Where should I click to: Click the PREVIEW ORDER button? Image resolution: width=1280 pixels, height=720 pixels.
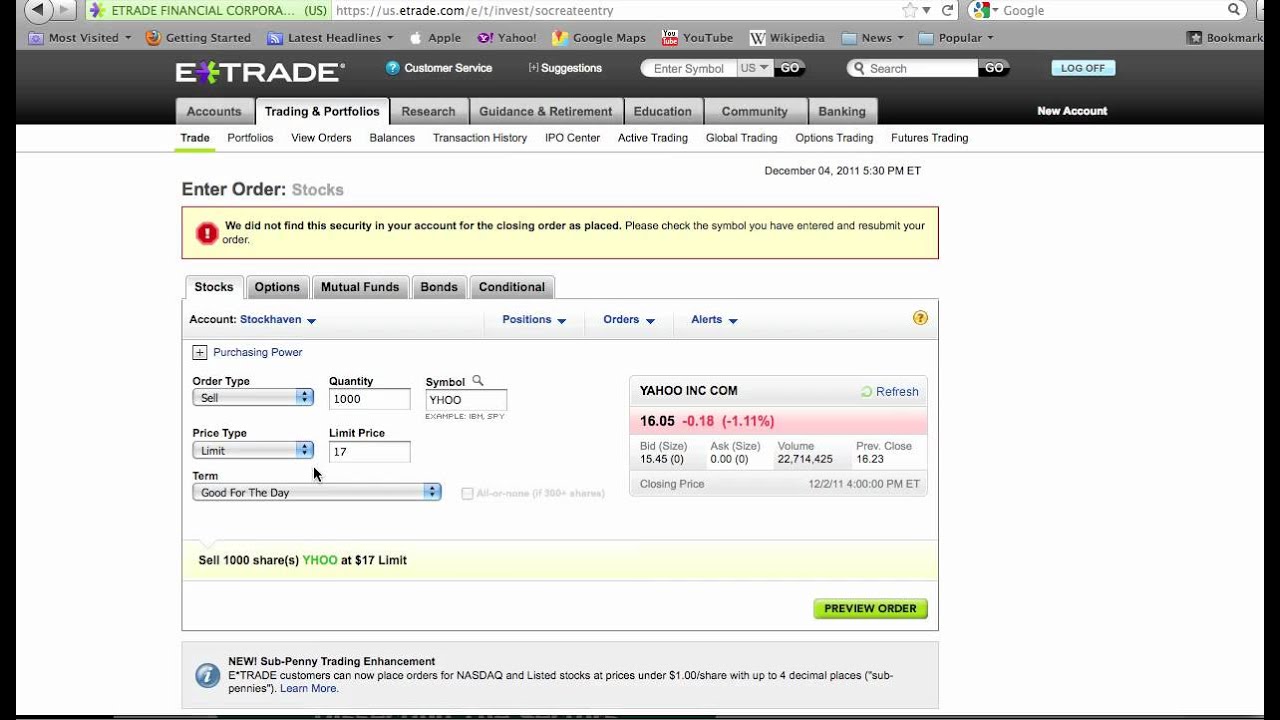click(x=870, y=608)
